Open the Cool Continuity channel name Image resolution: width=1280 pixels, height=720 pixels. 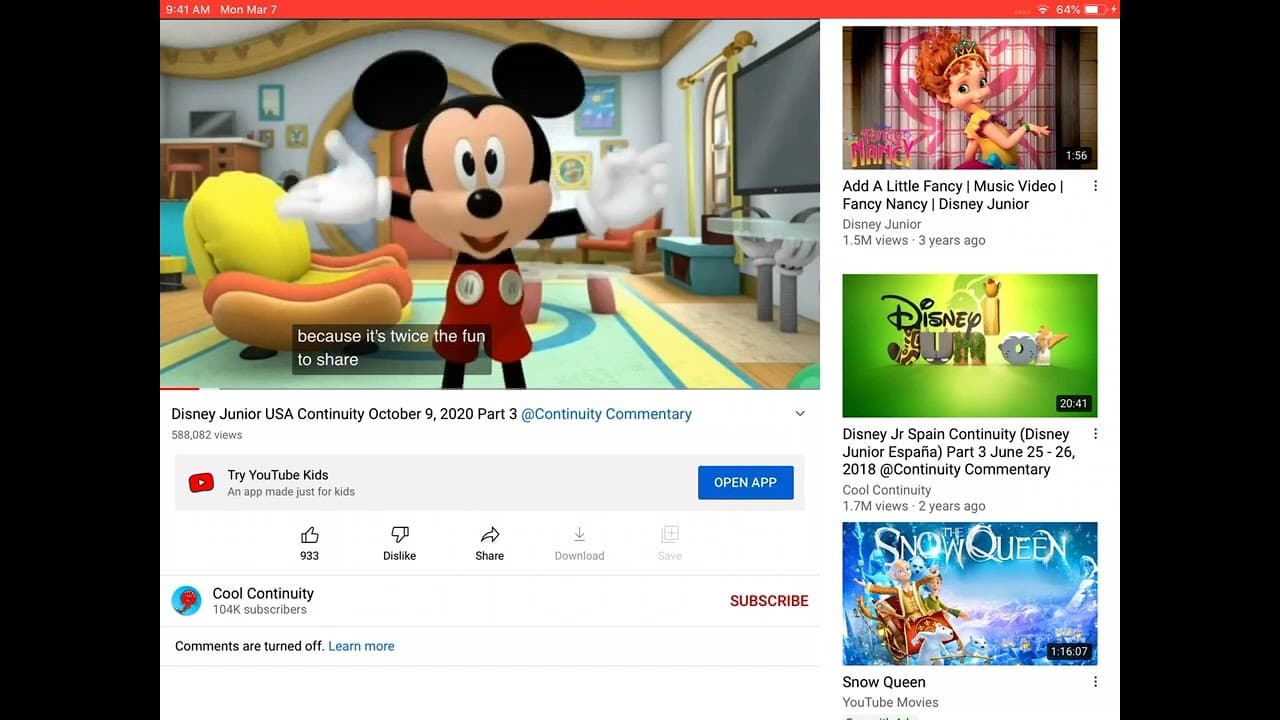click(x=263, y=593)
